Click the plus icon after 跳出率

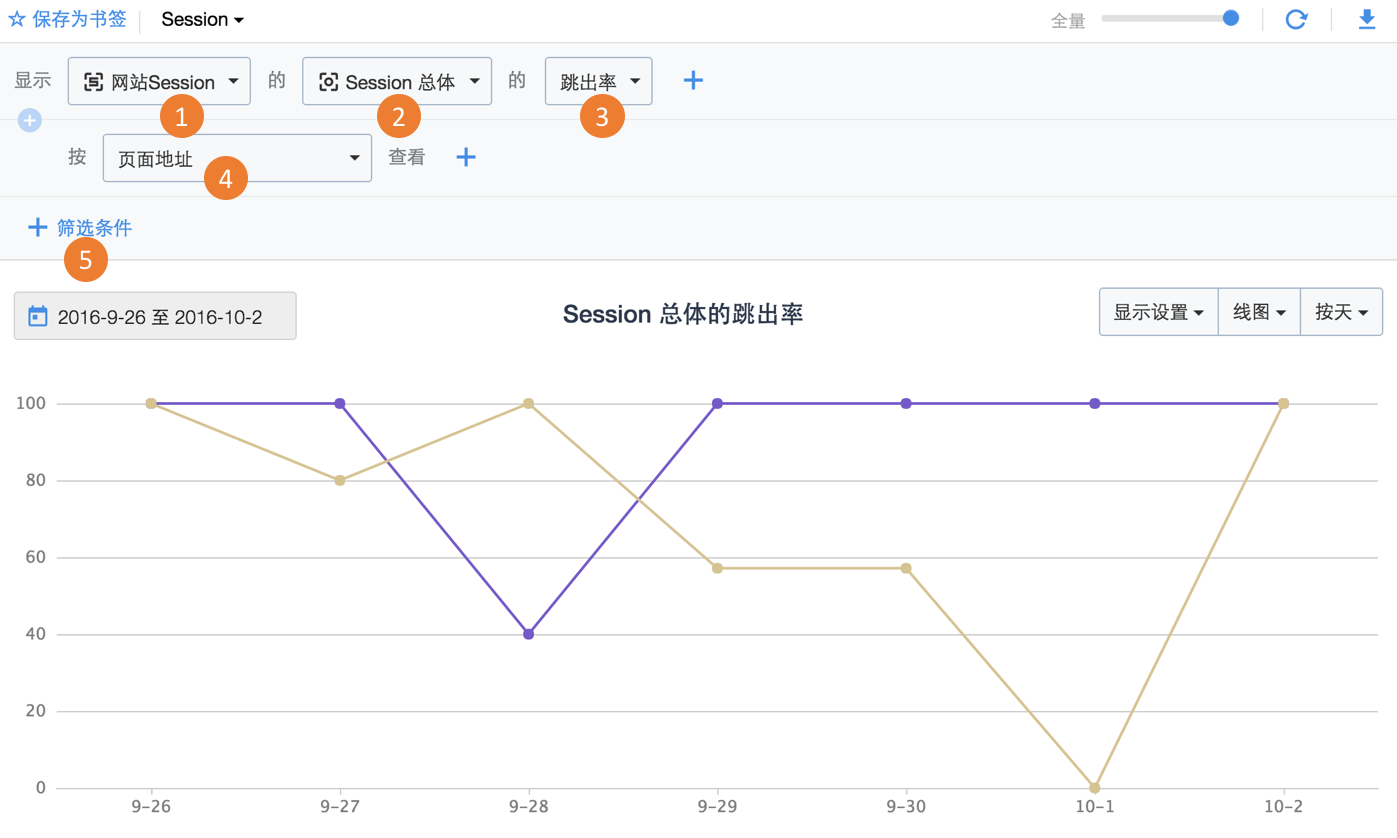[693, 81]
